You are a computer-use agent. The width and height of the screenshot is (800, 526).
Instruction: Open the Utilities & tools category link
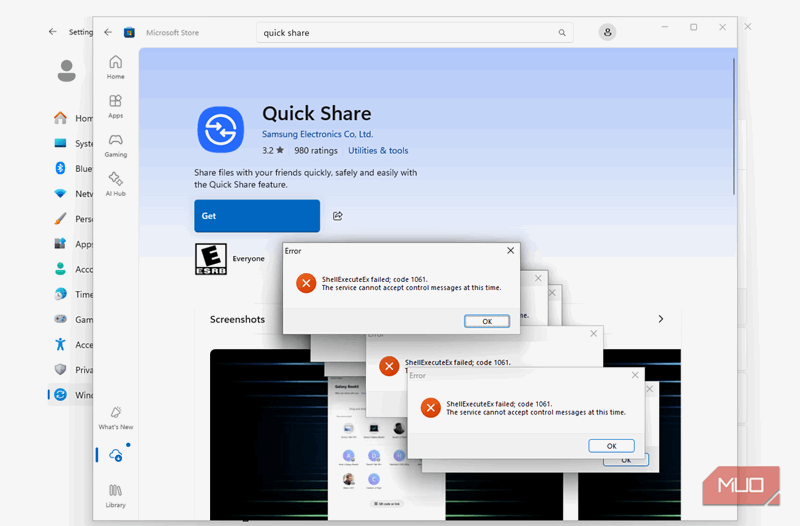pos(378,151)
